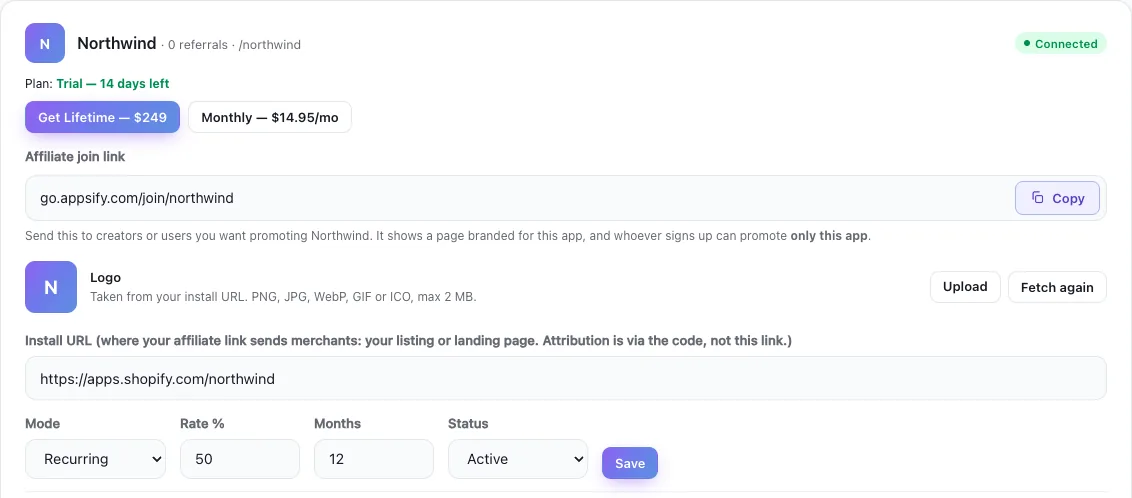Click the green Connected status badge
This screenshot has height=498, width=1132.
[x=1061, y=43]
